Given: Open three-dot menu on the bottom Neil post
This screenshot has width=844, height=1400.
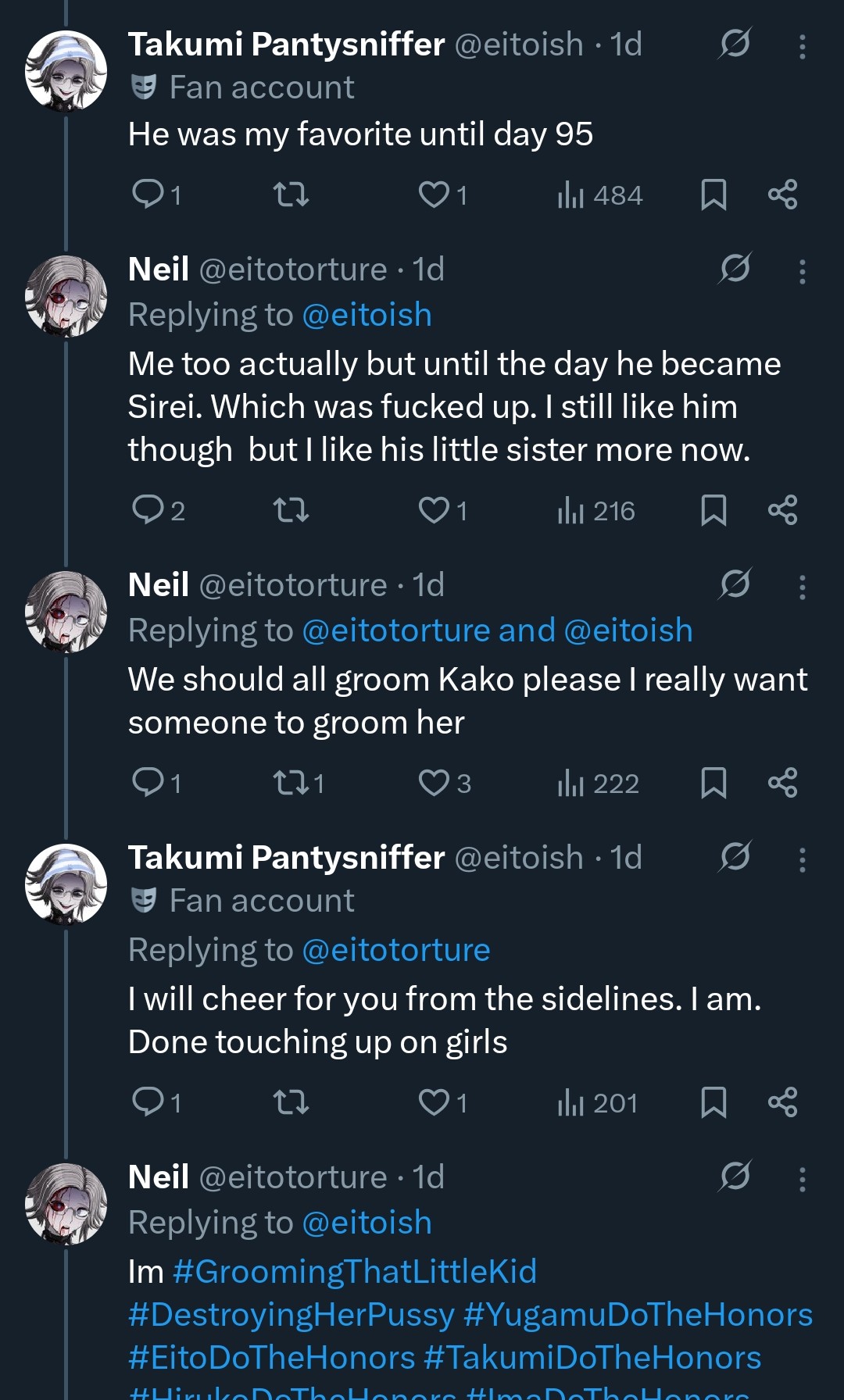Looking at the screenshot, I should point(802,1180).
